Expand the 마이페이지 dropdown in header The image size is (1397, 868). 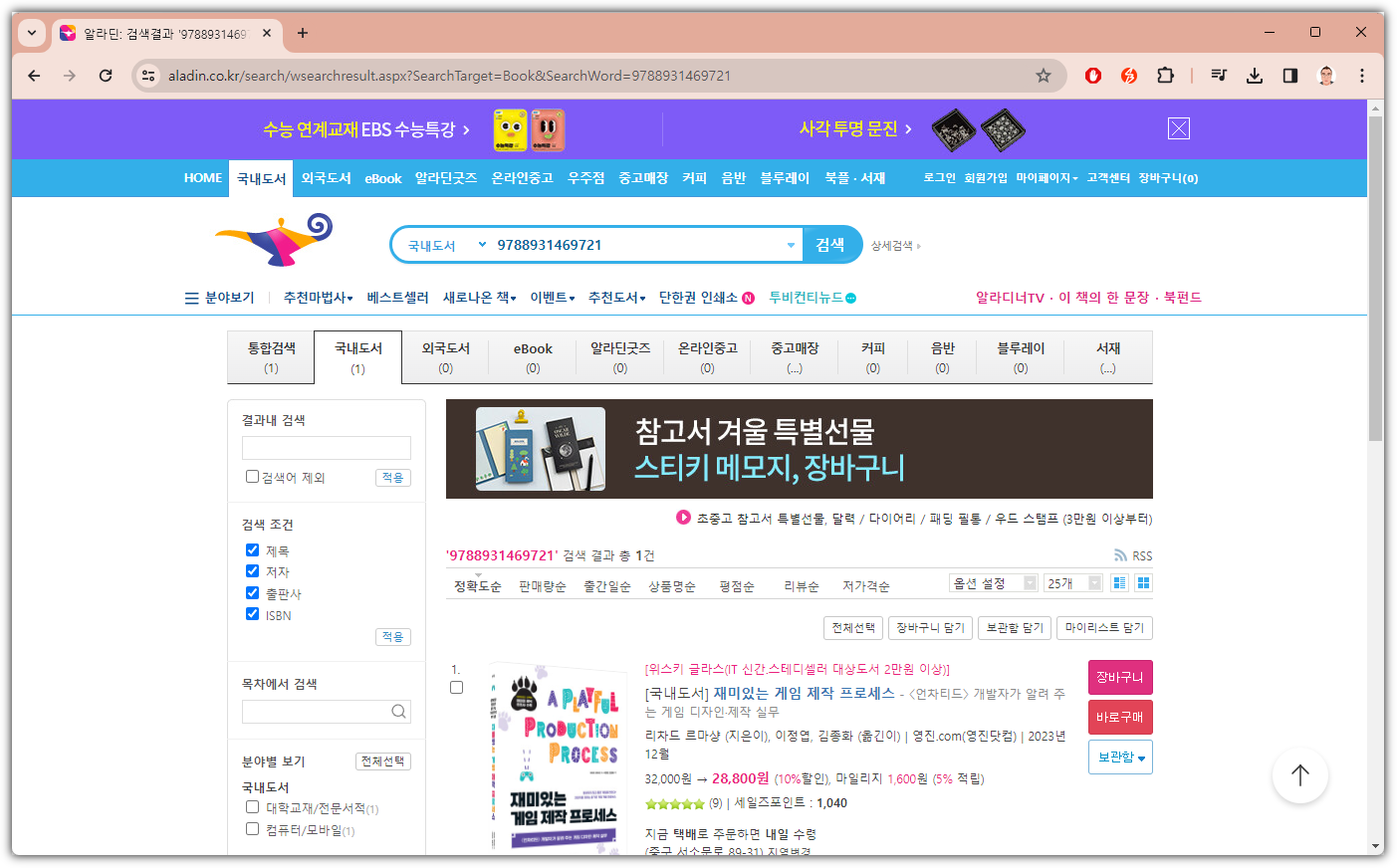coord(1047,178)
